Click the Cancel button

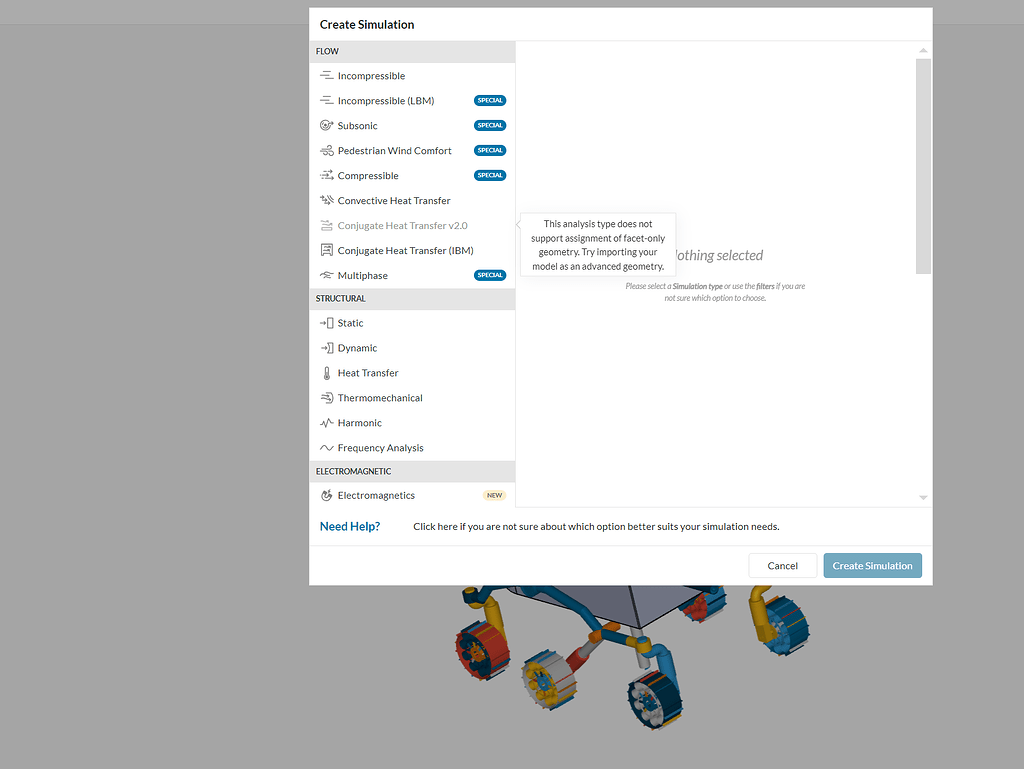782,565
